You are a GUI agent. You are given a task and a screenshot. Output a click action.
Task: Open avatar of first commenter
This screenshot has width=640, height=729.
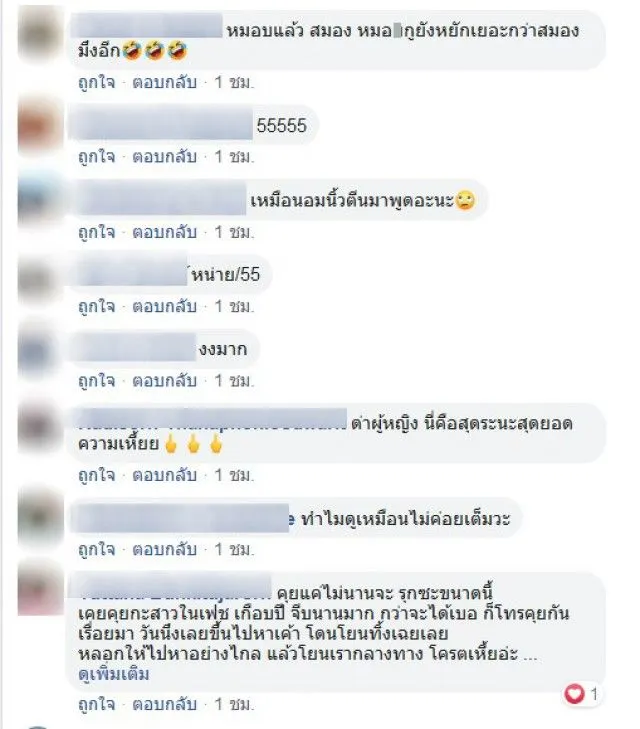click(41, 34)
